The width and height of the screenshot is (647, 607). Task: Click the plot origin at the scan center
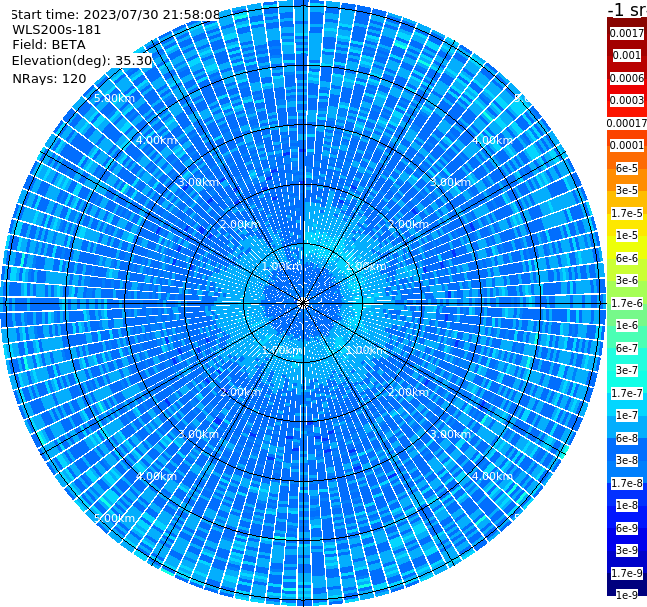pos(303,303)
